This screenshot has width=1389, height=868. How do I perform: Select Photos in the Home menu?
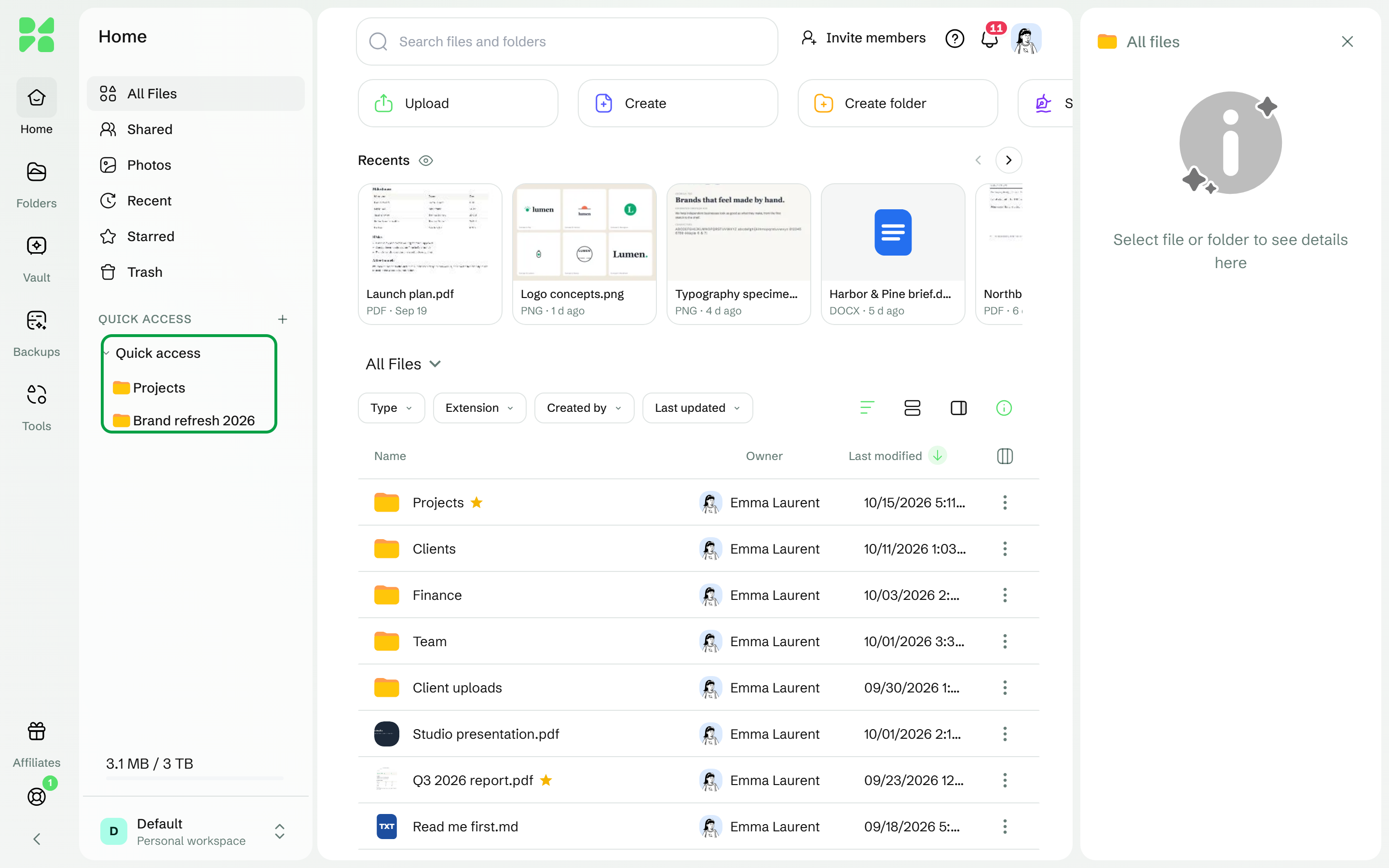[195, 165]
